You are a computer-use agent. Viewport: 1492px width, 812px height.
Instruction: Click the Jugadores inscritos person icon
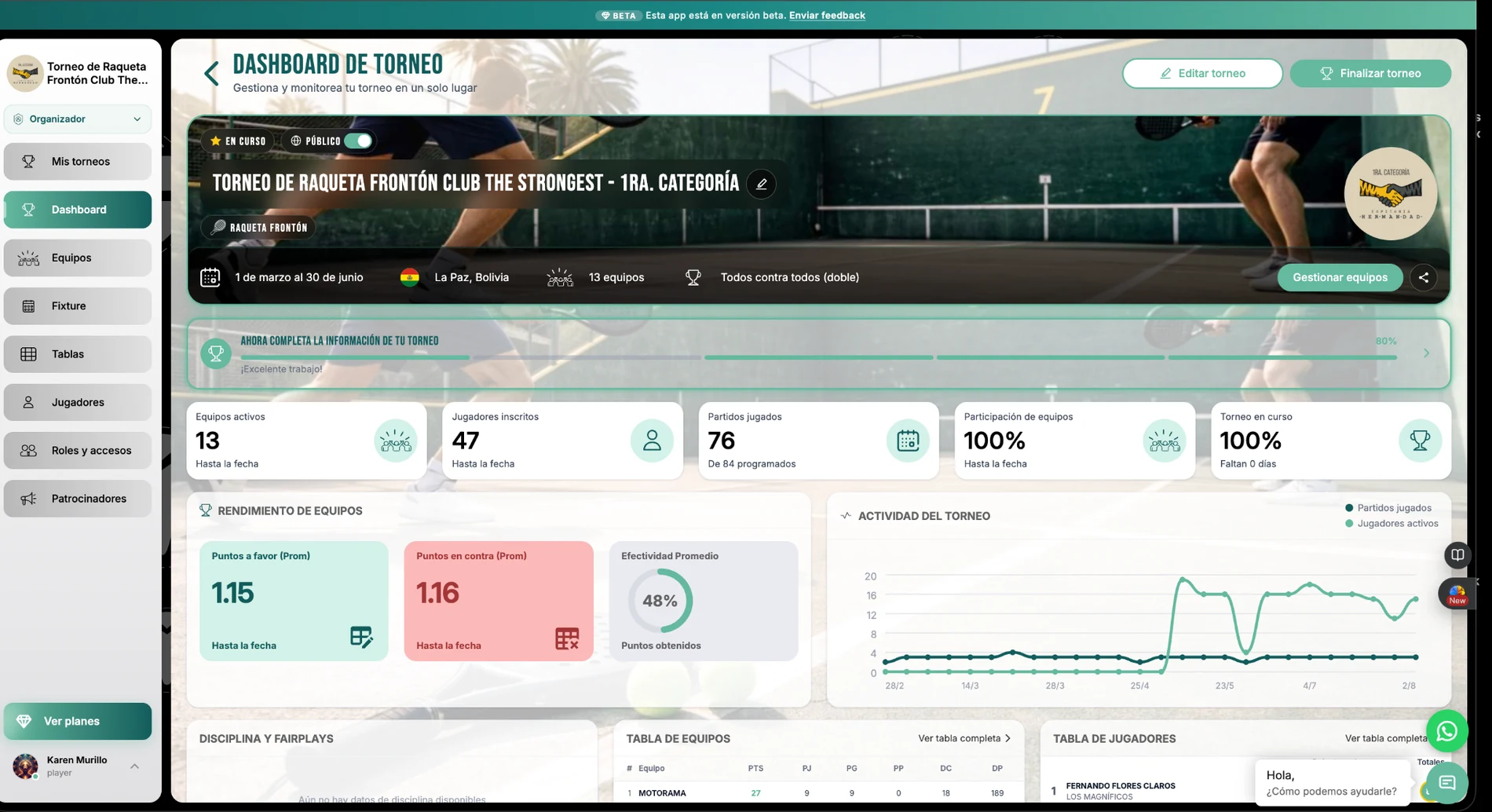coord(652,441)
